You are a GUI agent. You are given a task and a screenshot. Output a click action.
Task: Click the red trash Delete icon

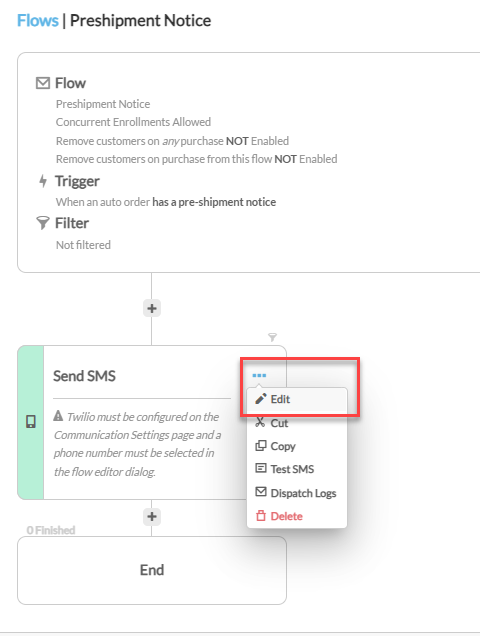coord(260,516)
